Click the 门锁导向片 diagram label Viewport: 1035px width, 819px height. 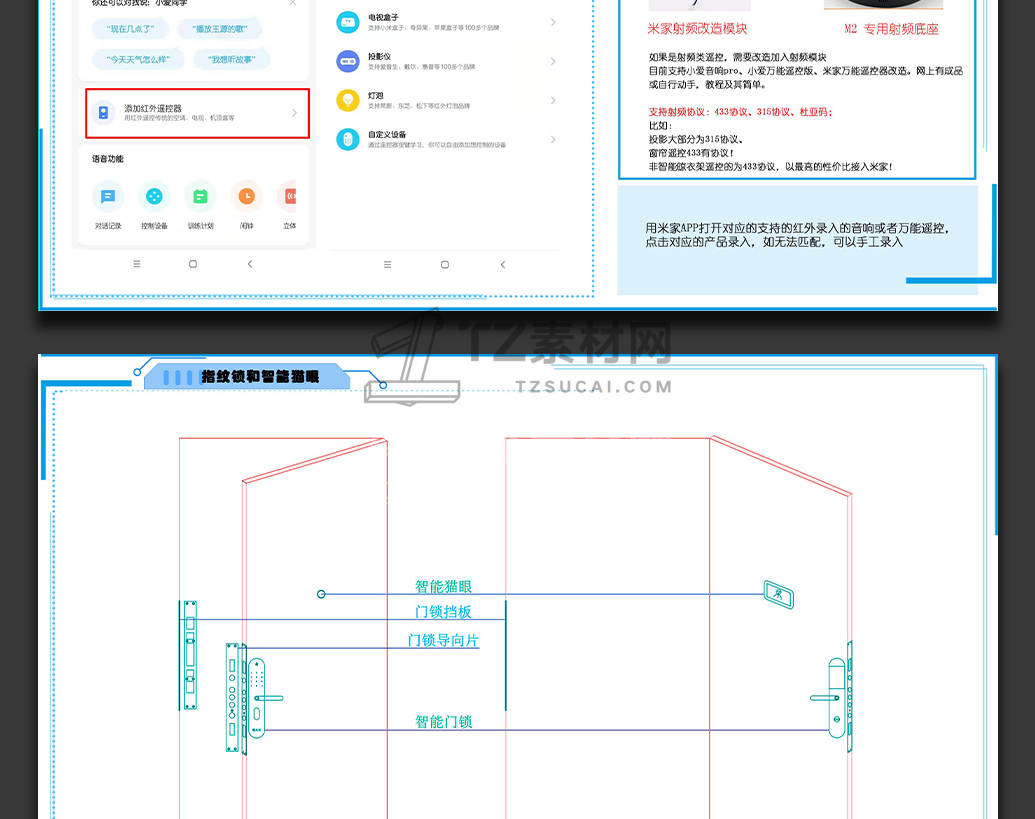pos(443,640)
